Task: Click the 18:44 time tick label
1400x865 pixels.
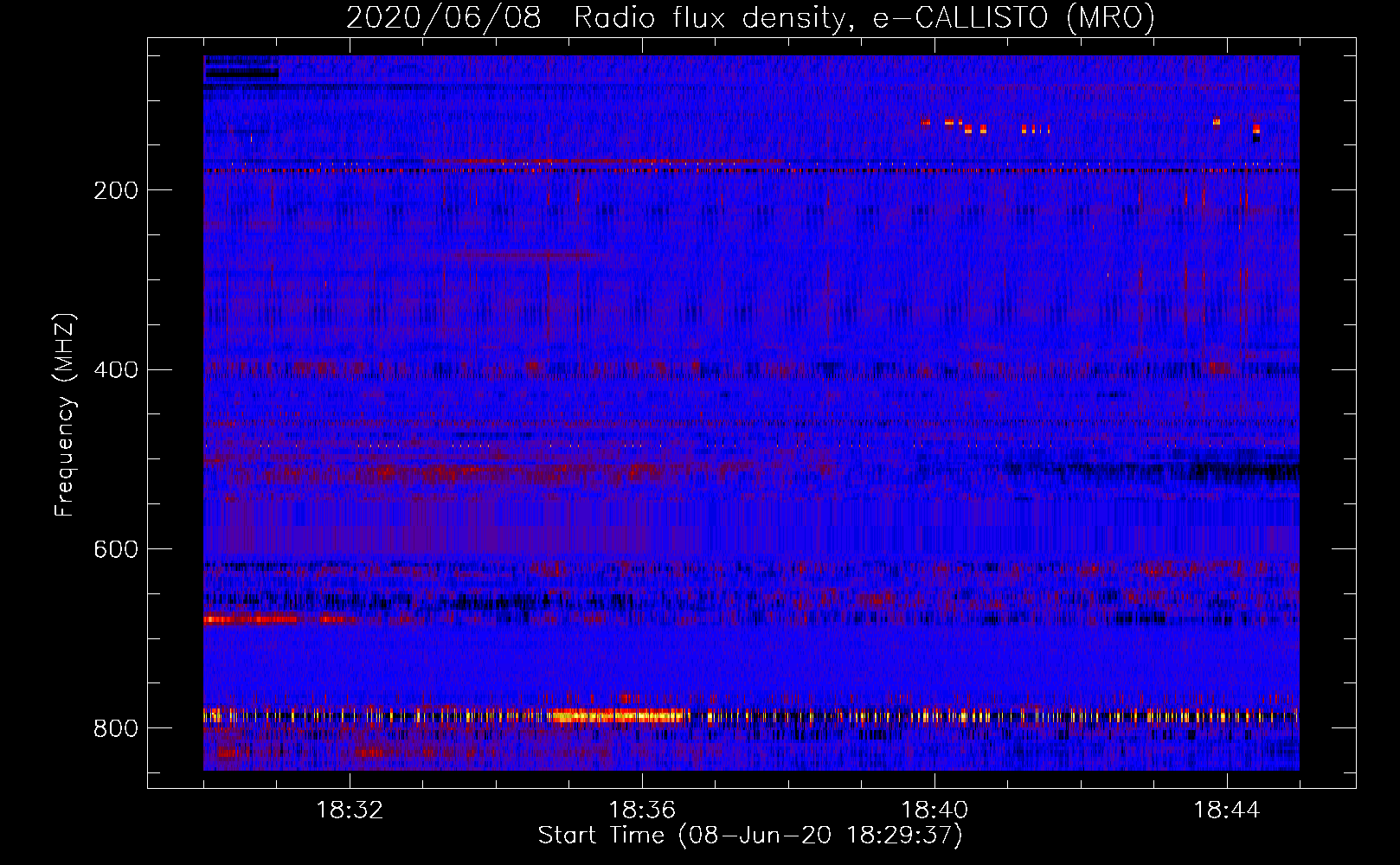Action: tap(1227, 811)
